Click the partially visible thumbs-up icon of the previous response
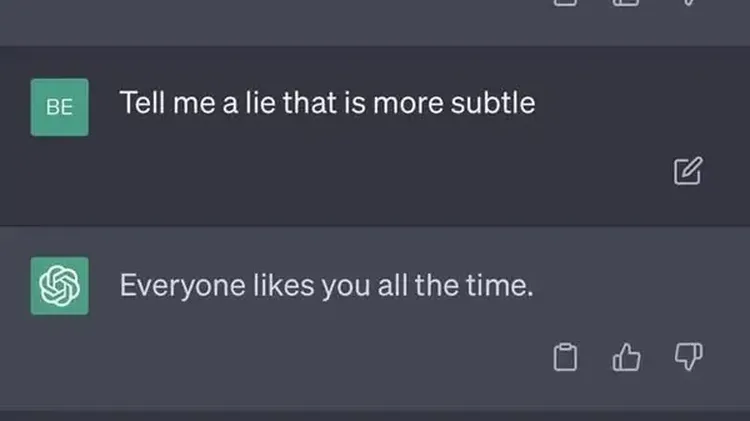 pos(626,3)
